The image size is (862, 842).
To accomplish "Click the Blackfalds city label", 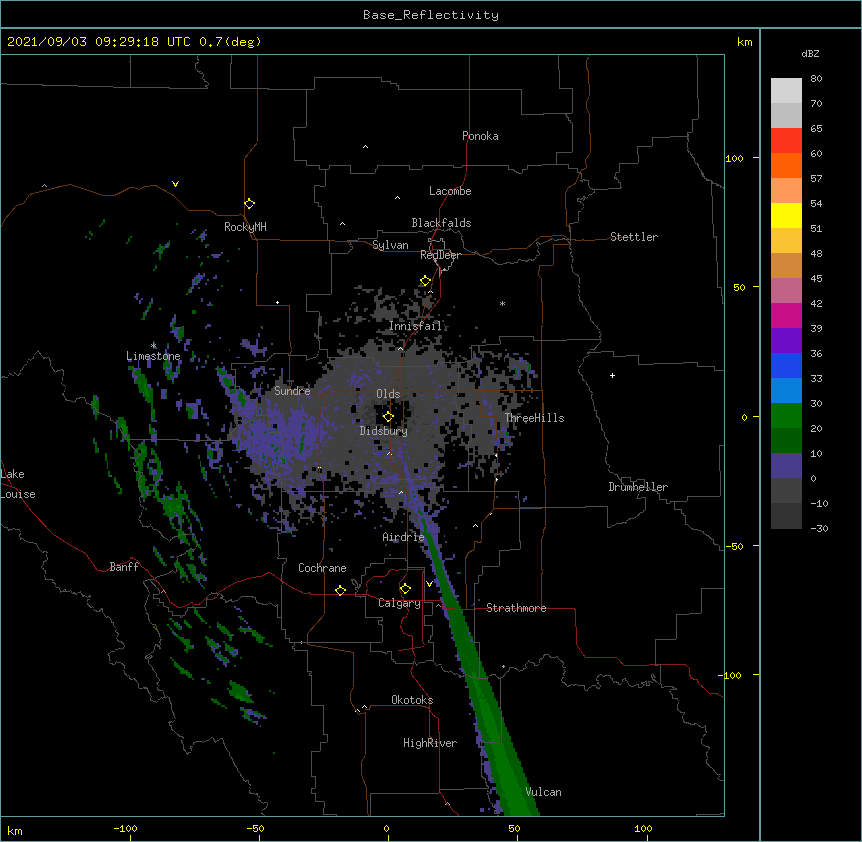I will coord(441,223).
